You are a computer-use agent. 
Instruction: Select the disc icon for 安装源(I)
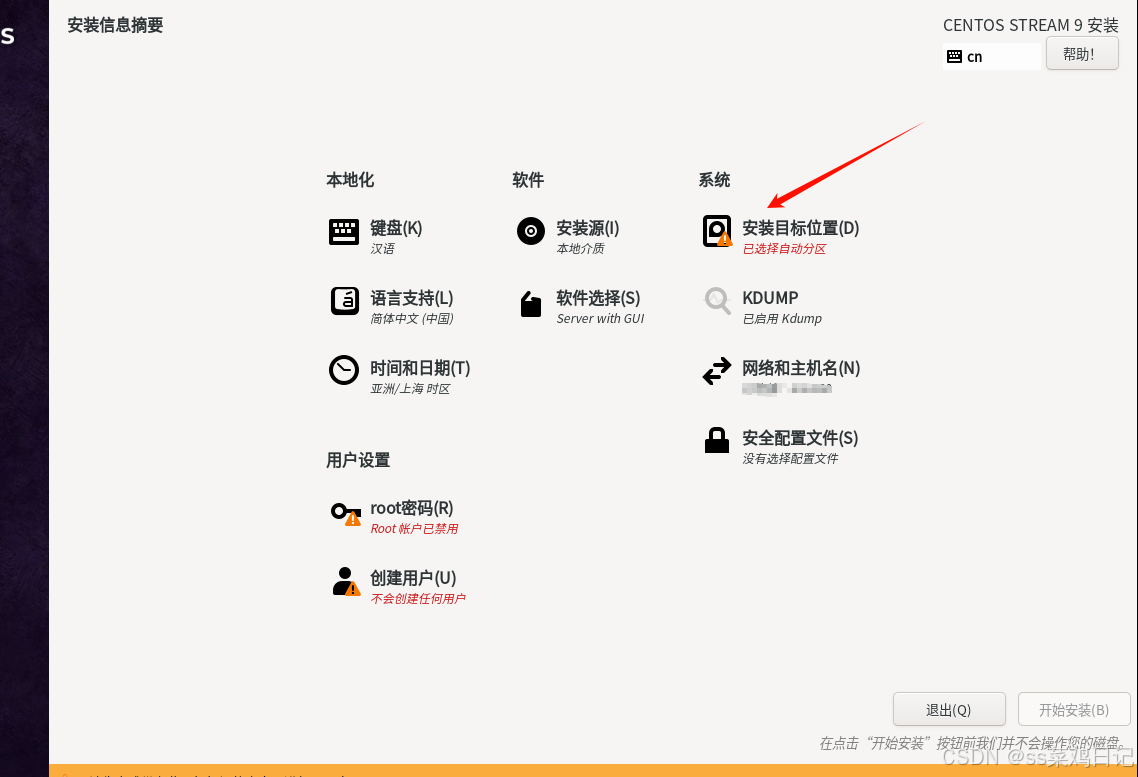coord(531,231)
